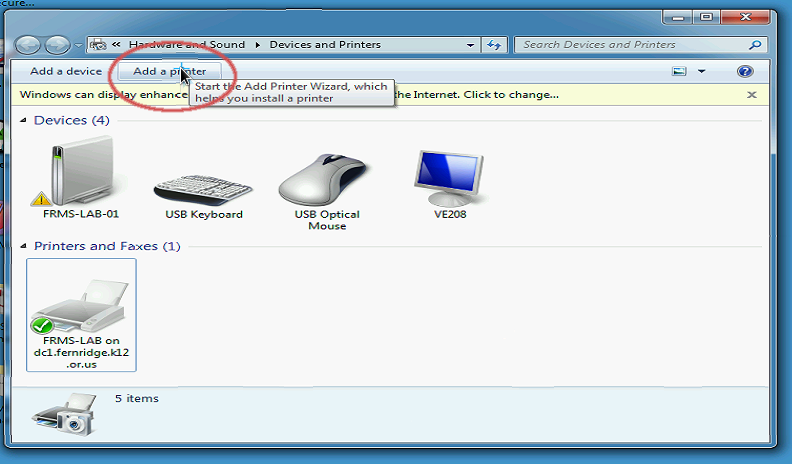Click the Forward navigation arrow
Screen dimensions: 792x464
coord(57,45)
